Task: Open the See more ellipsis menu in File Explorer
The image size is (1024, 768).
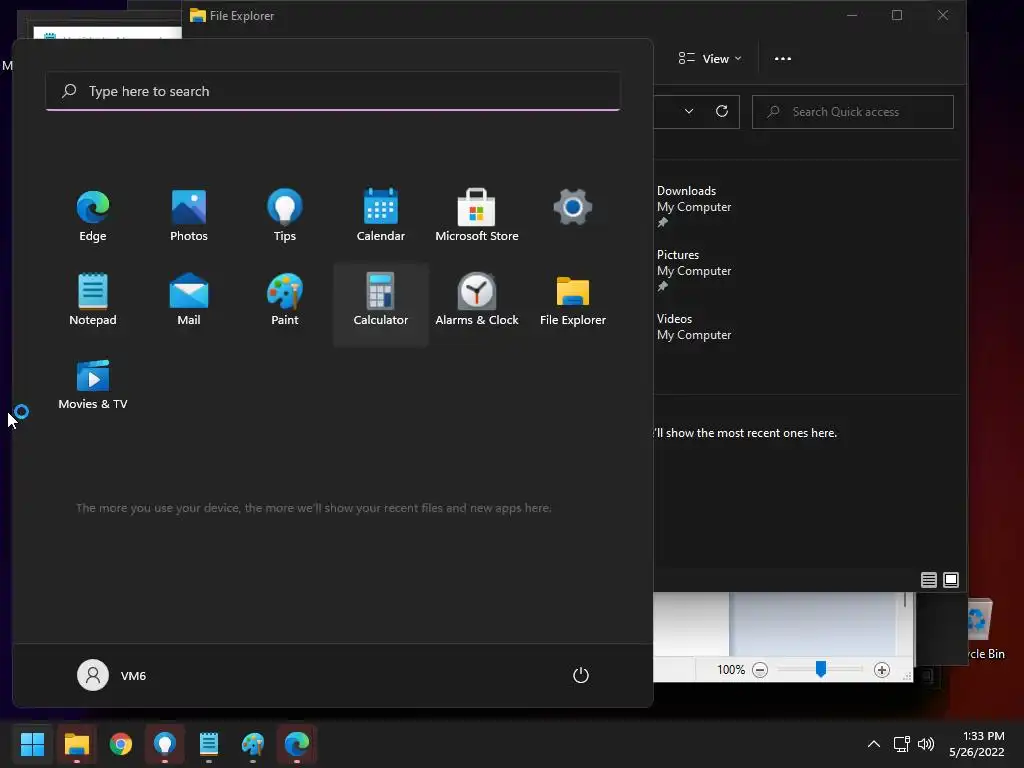Action: (782, 59)
